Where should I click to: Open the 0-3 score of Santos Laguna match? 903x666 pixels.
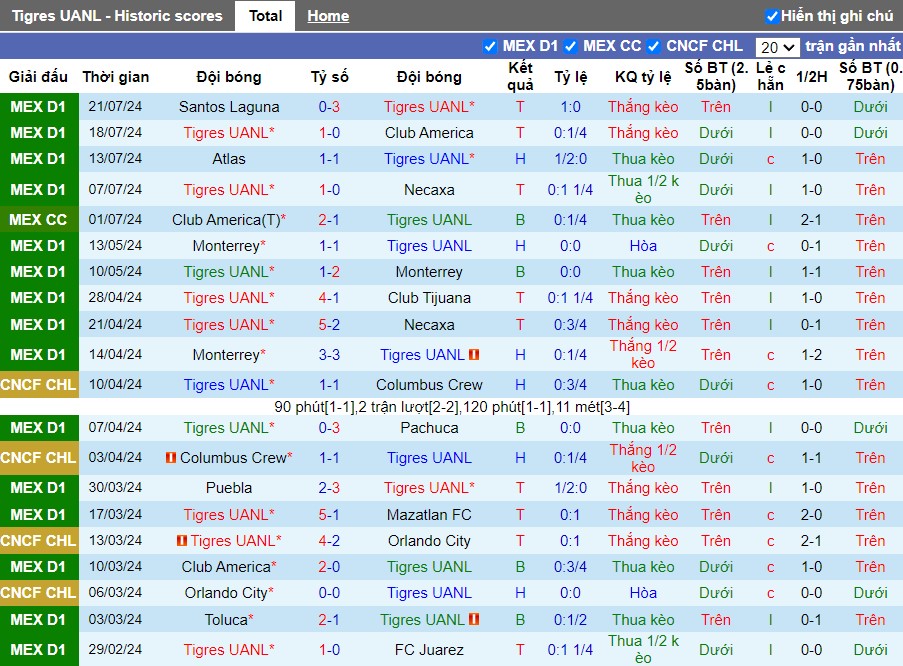point(329,107)
